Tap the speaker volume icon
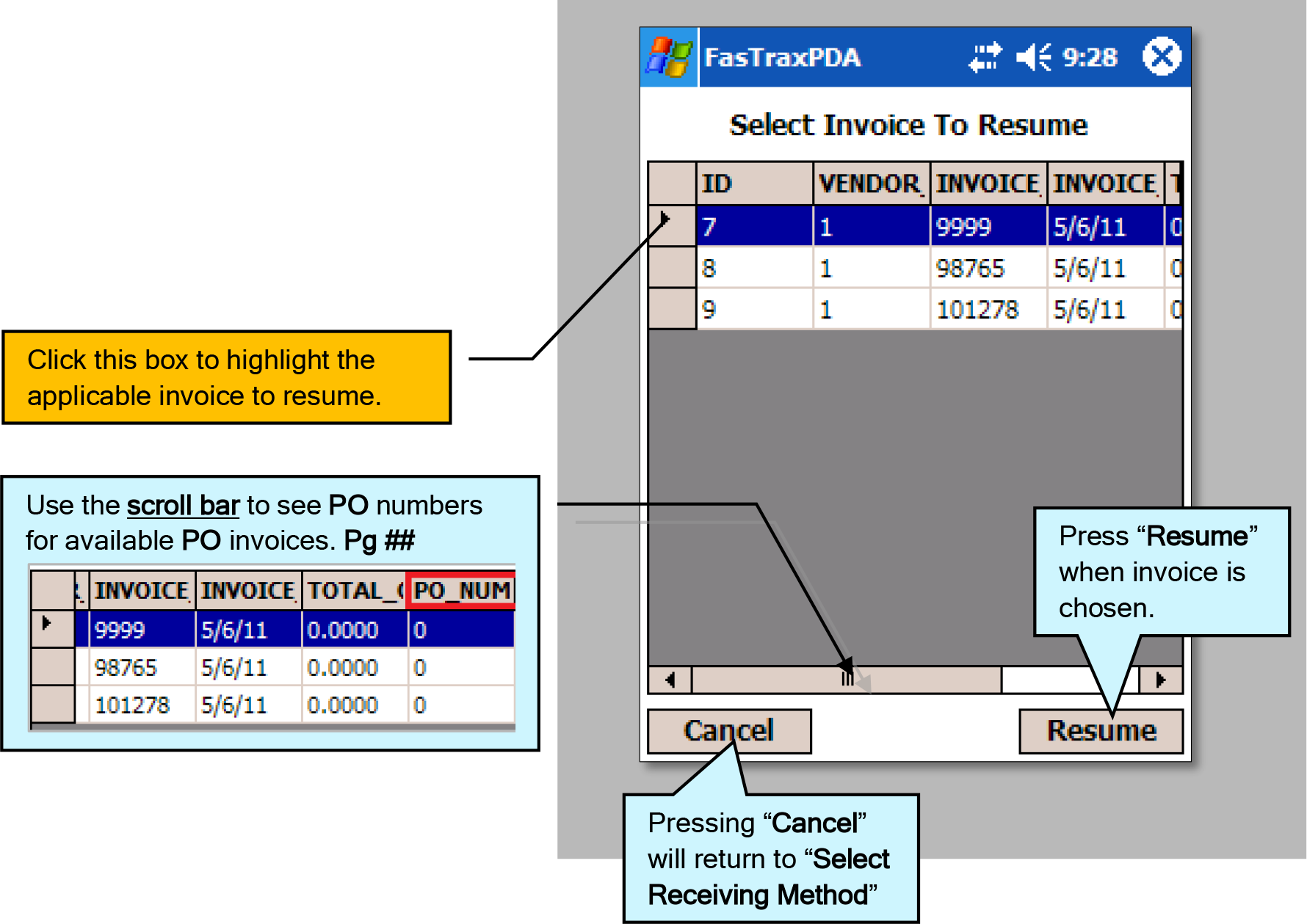This screenshot has height=924, width=1307. tap(1033, 57)
